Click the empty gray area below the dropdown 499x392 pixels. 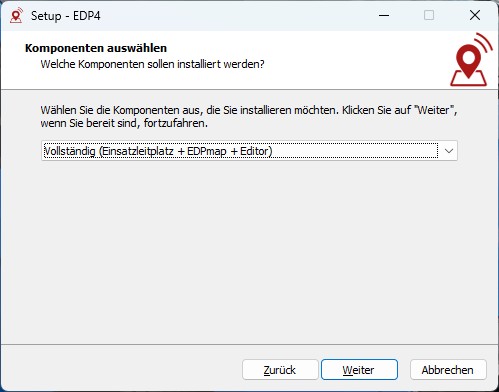(x=249, y=250)
